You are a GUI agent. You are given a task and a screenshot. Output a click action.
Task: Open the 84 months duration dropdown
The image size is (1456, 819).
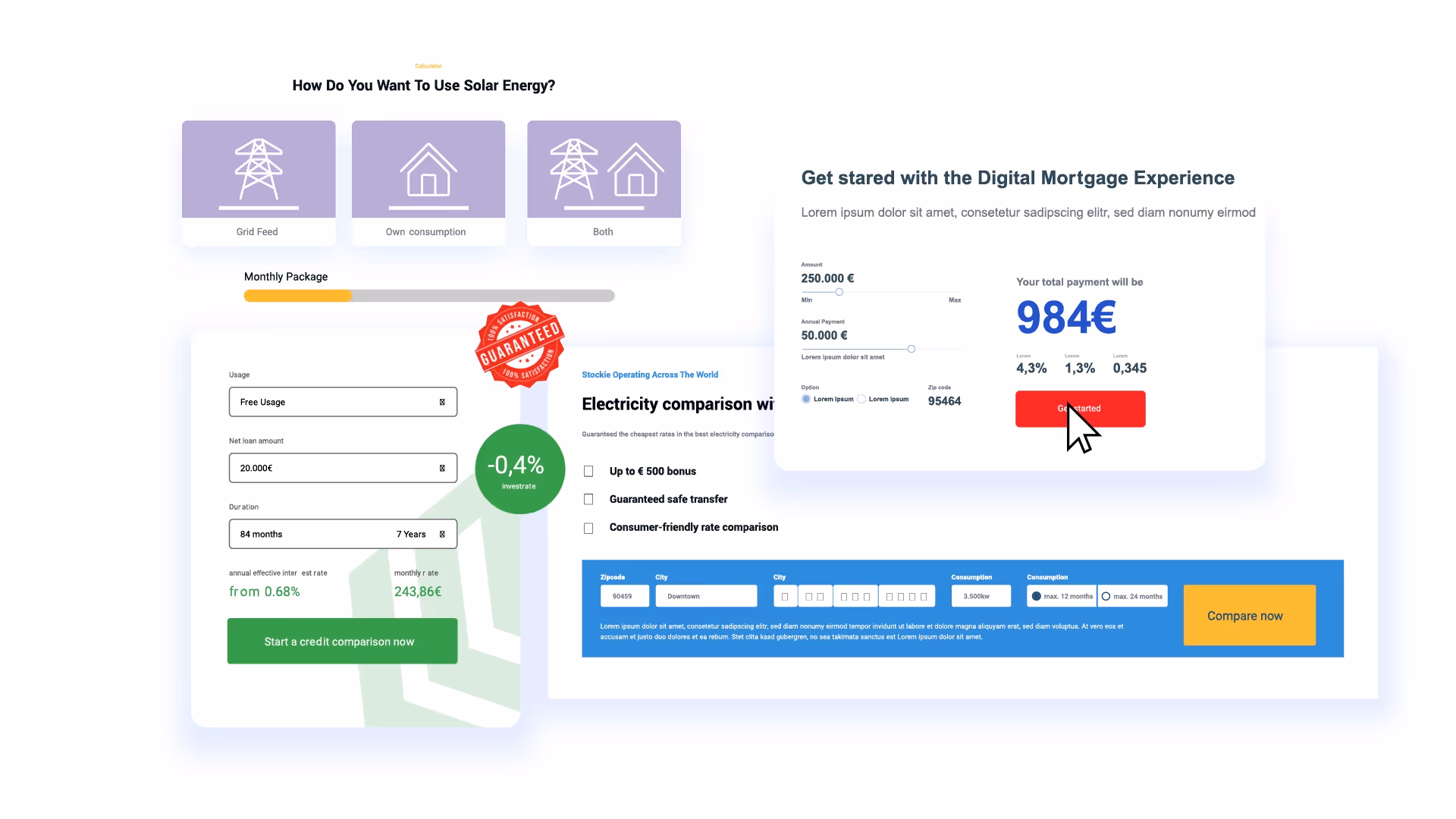pyautogui.click(x=343, y=534)
